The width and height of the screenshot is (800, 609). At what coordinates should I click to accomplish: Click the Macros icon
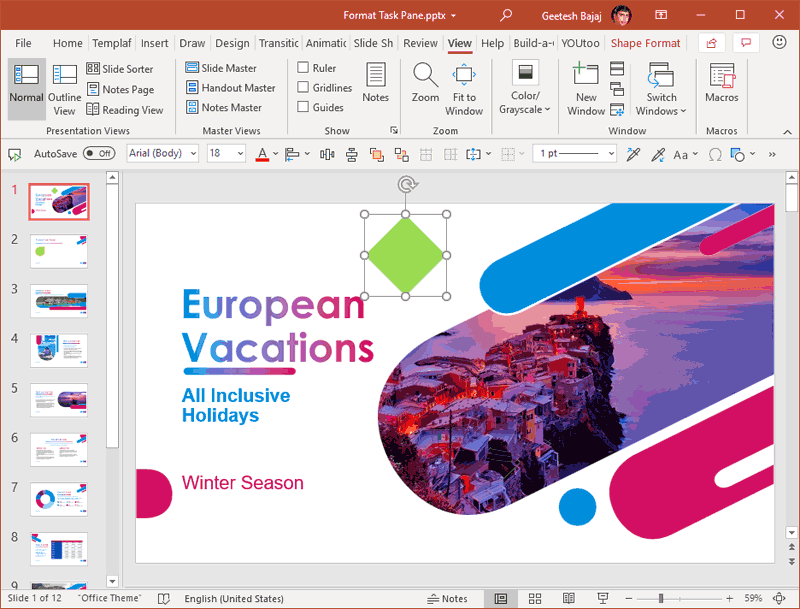721,76
